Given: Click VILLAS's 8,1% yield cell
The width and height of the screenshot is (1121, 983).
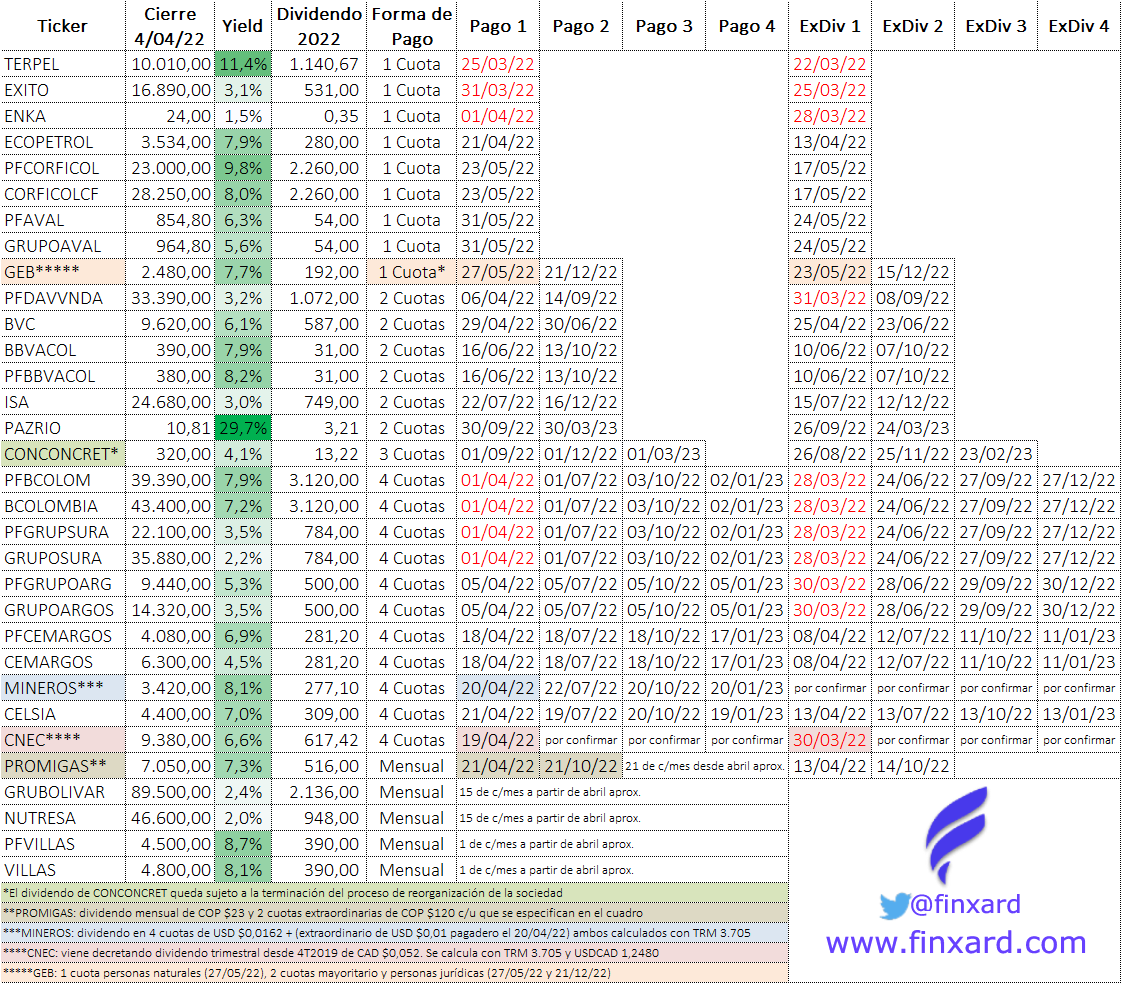Looking at the screenshot, I should [x=243, y=871].
